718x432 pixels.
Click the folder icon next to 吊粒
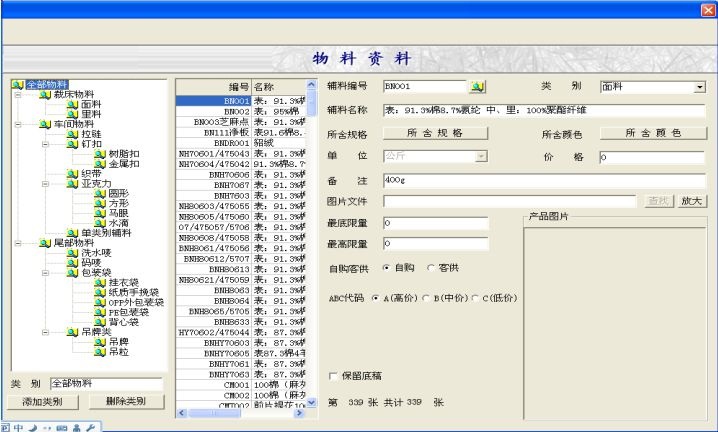100,352
